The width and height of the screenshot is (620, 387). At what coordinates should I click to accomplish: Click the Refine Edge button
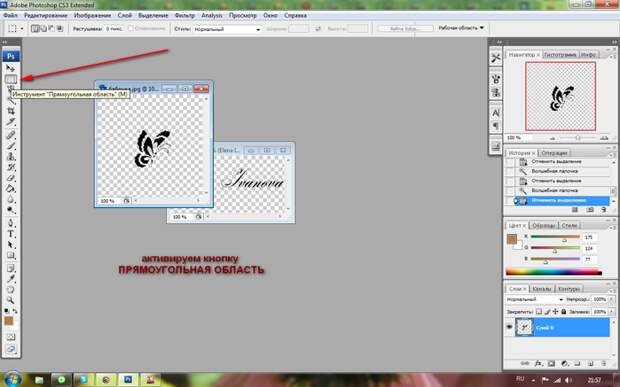pyautogui.click(x=405, y=29)
